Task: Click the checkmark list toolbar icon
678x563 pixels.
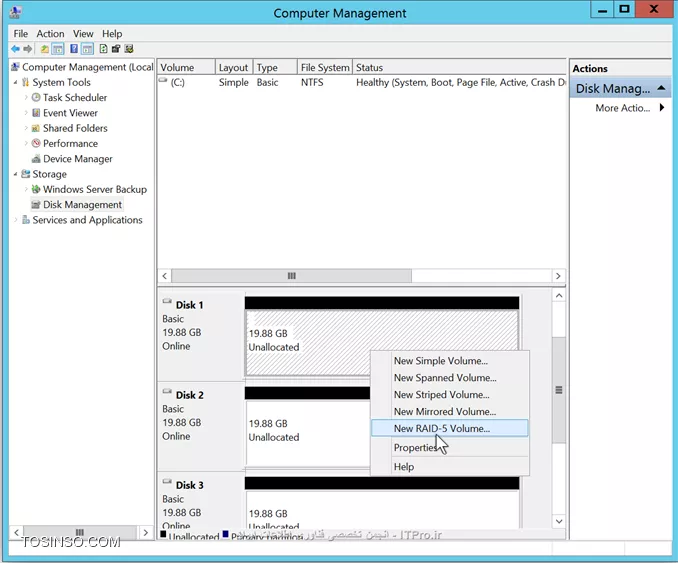Action: 129,49
